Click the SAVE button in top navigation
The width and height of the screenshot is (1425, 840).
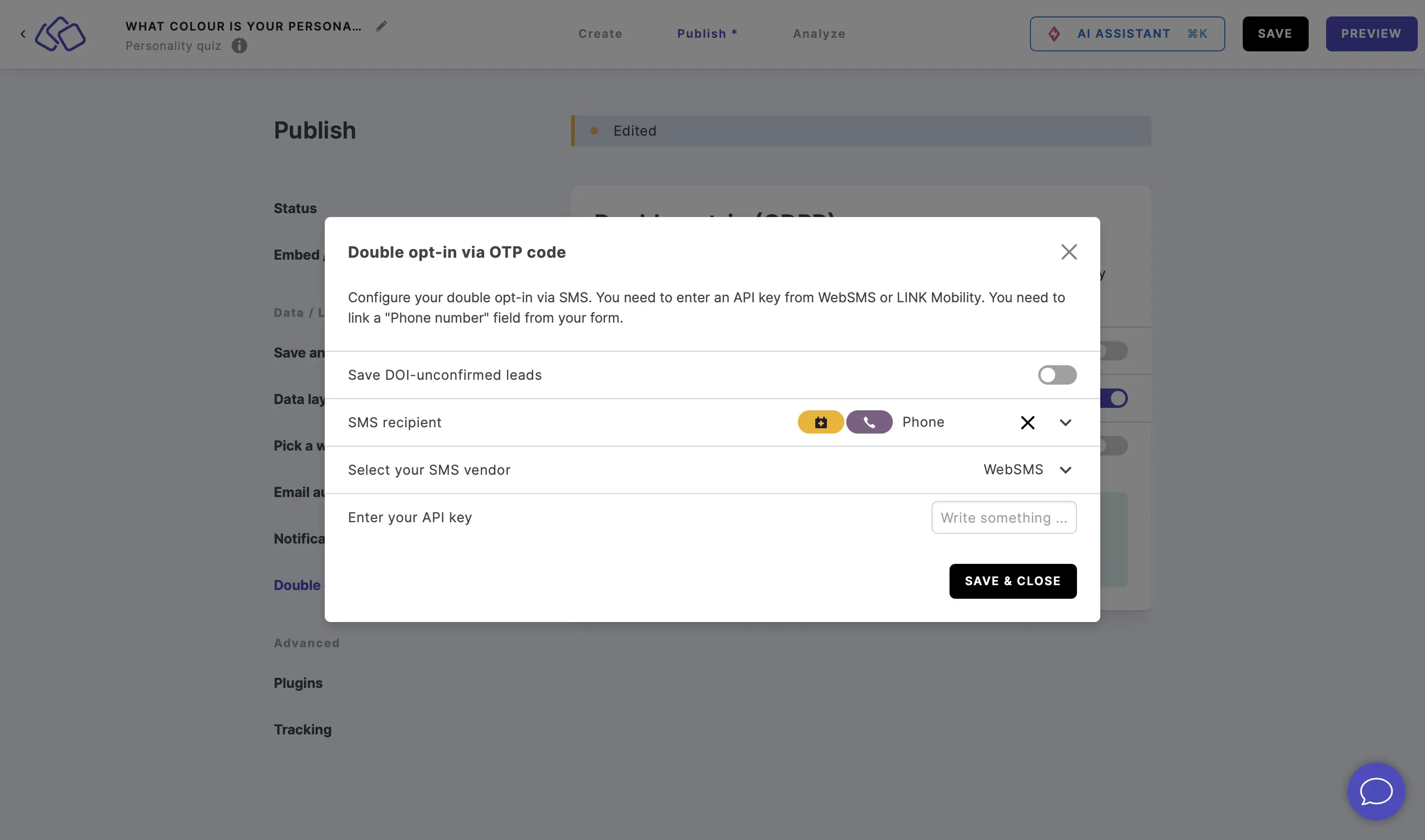coord(1275,33)
